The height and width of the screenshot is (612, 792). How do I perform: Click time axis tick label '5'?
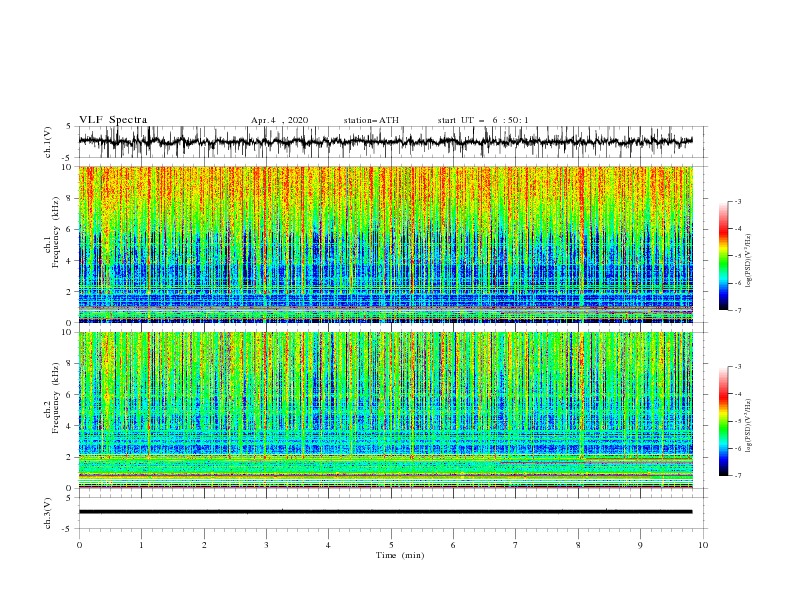coord(391,545)
